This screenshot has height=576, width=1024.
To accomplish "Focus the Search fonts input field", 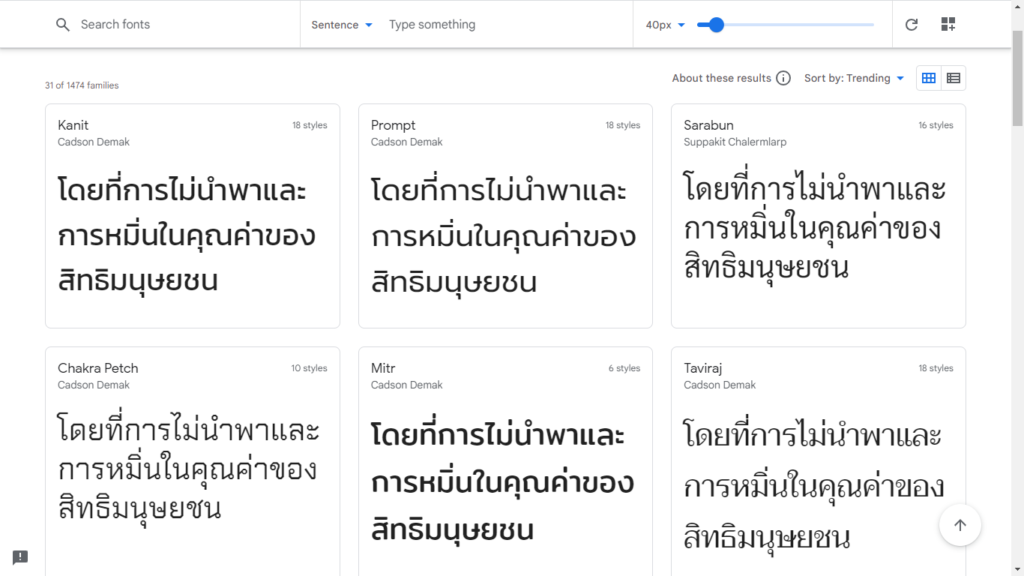I will [x=180, y=25].
